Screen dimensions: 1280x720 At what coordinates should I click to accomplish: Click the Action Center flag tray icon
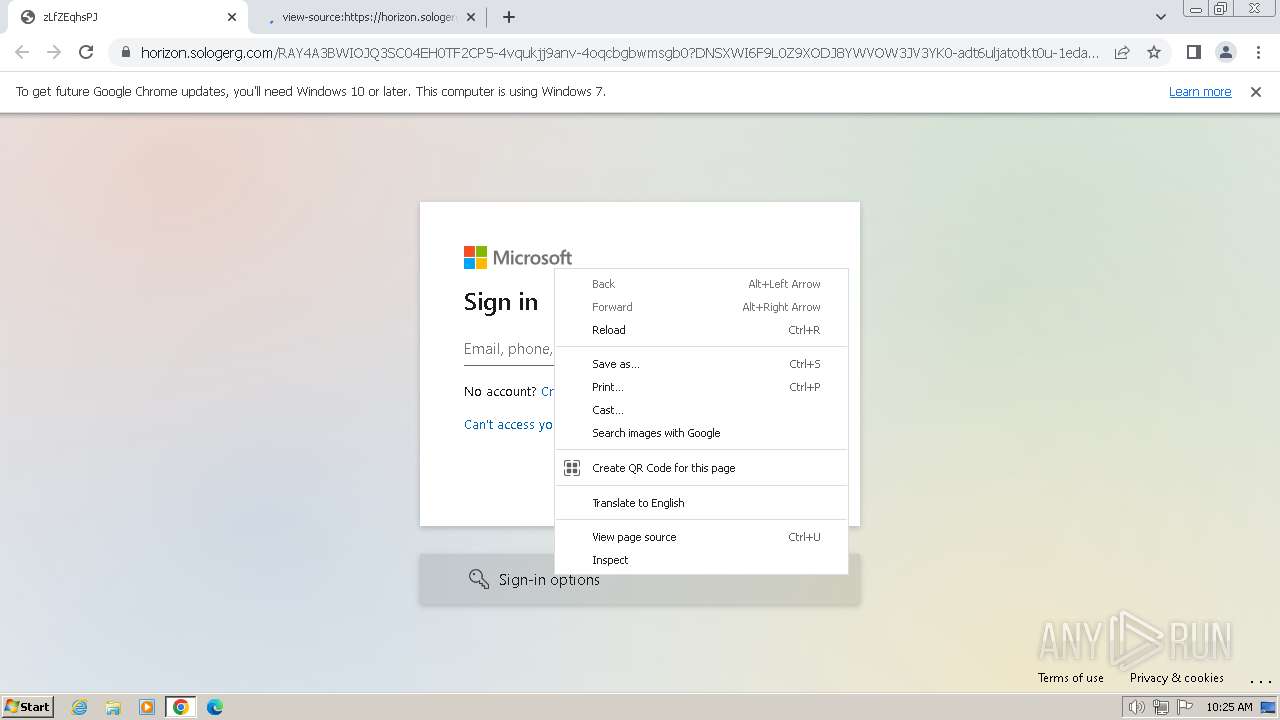coord(1185,707)
